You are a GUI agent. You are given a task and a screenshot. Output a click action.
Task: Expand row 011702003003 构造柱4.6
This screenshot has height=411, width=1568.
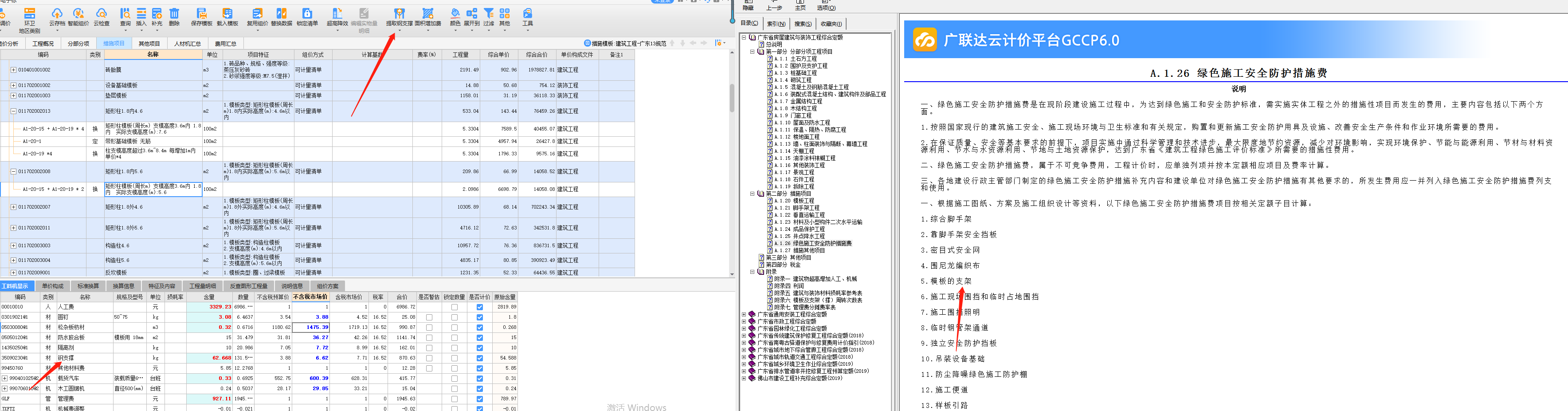pyautogui.click(x=13, y=246)
